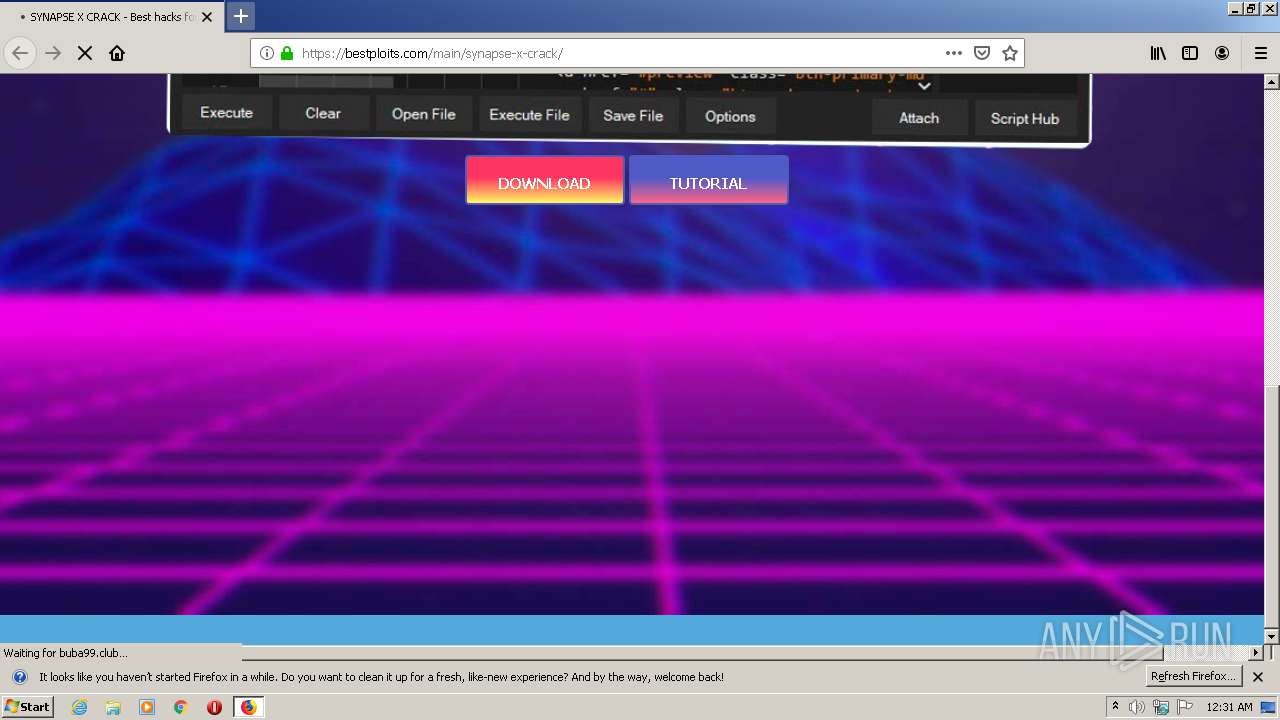Open Firefox account icon

click(x=1222, y=53)
